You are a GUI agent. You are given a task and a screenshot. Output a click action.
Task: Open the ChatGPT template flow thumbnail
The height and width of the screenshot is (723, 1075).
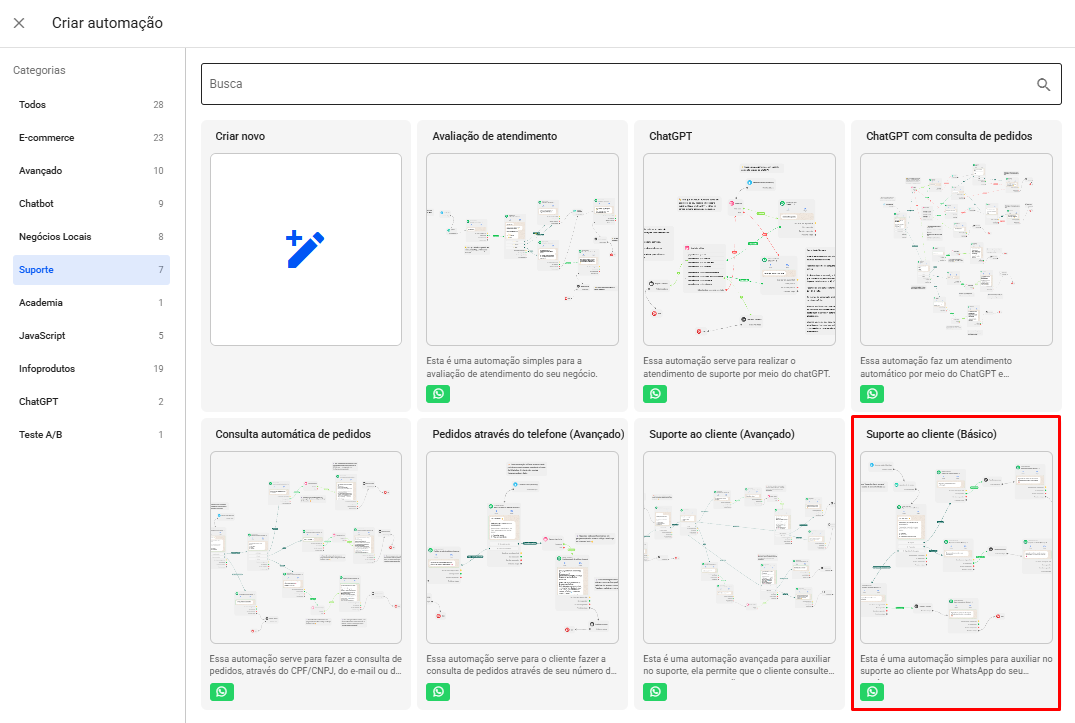pos(739,249)
